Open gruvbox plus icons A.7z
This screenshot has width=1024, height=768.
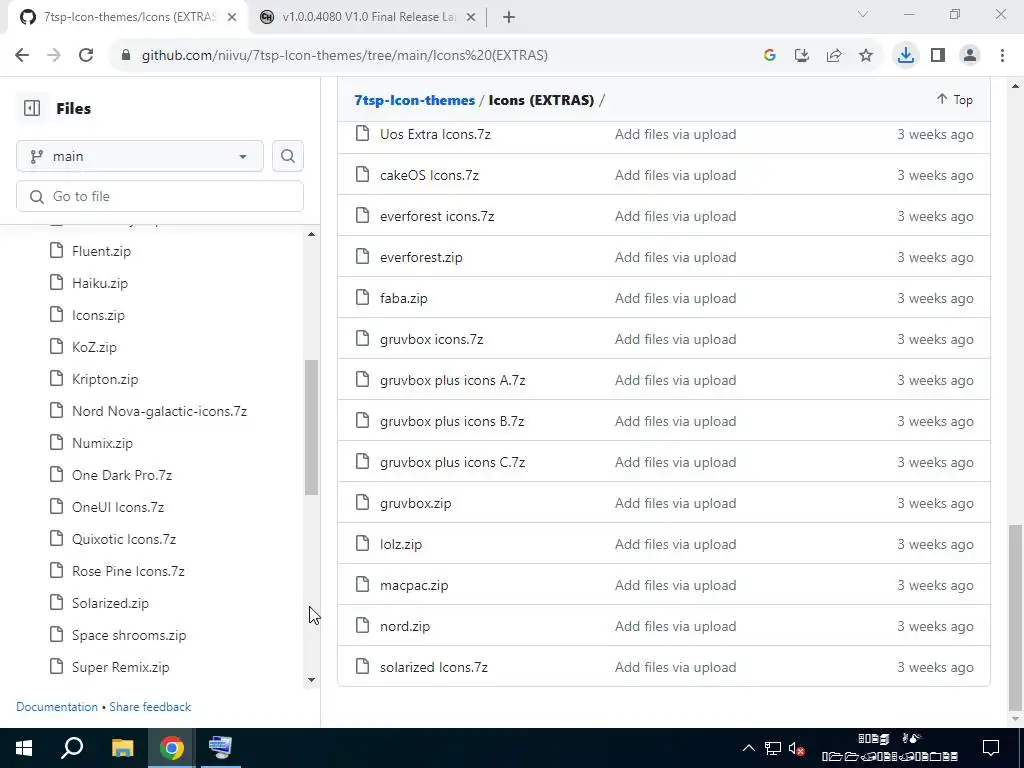[x=453, y=380]
